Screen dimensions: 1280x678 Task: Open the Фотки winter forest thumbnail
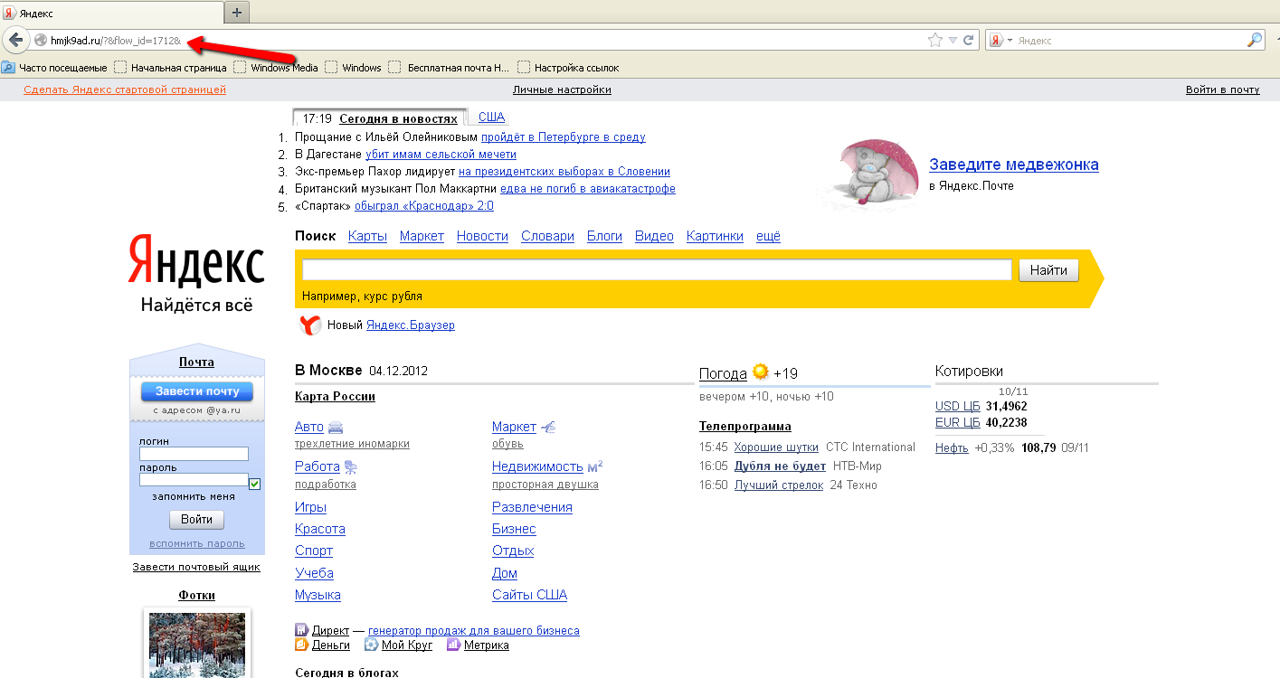197,644
